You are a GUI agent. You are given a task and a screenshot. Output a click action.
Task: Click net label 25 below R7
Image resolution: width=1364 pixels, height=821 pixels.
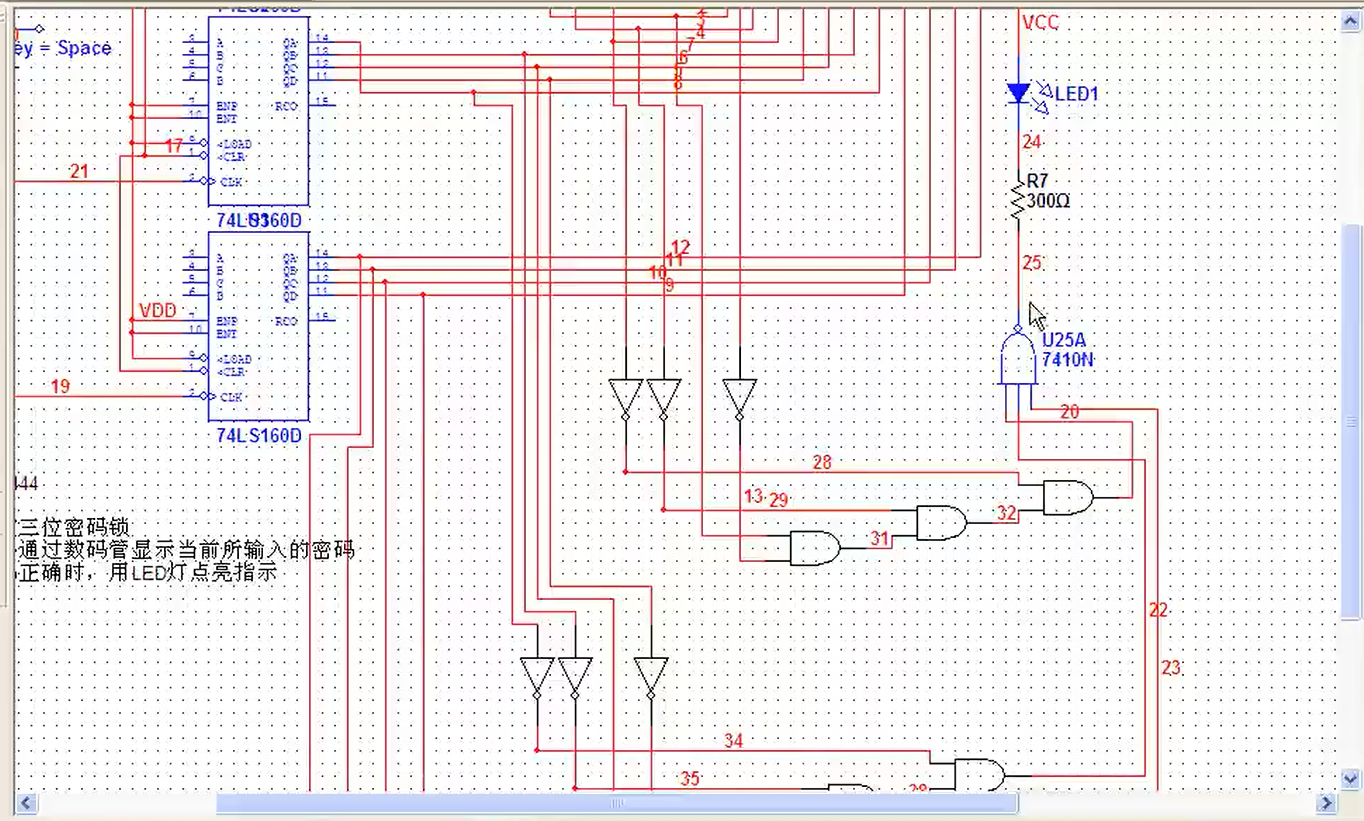point(1032,264)
